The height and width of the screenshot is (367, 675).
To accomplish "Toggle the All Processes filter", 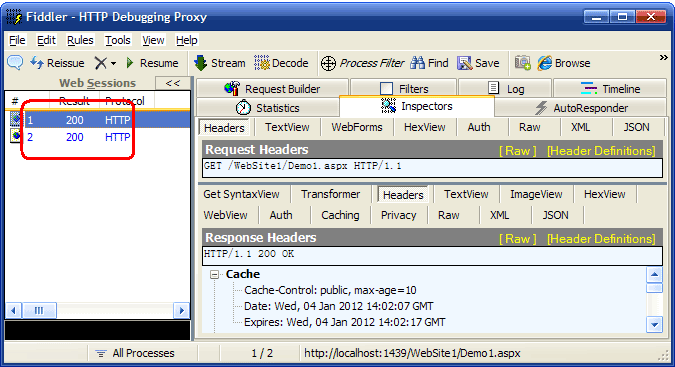I will coord(135,353).
